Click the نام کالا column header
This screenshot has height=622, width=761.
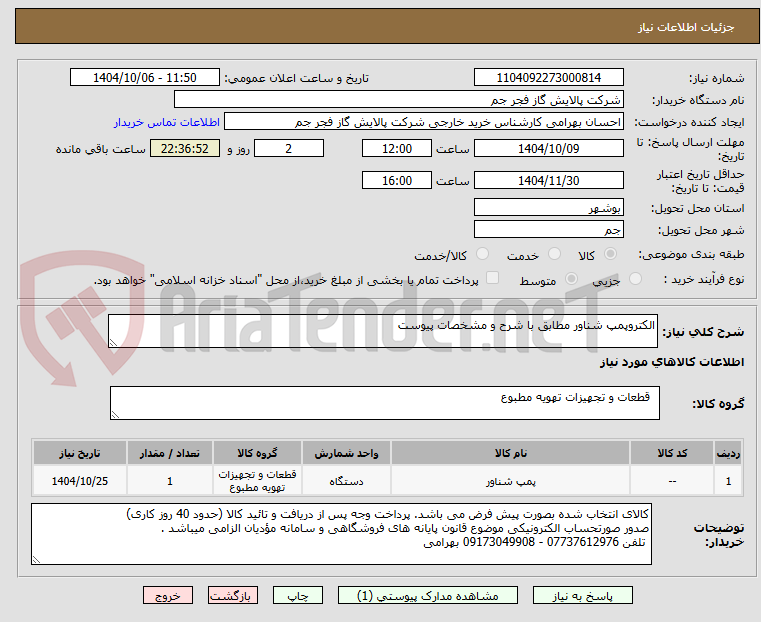click(511, 453)
